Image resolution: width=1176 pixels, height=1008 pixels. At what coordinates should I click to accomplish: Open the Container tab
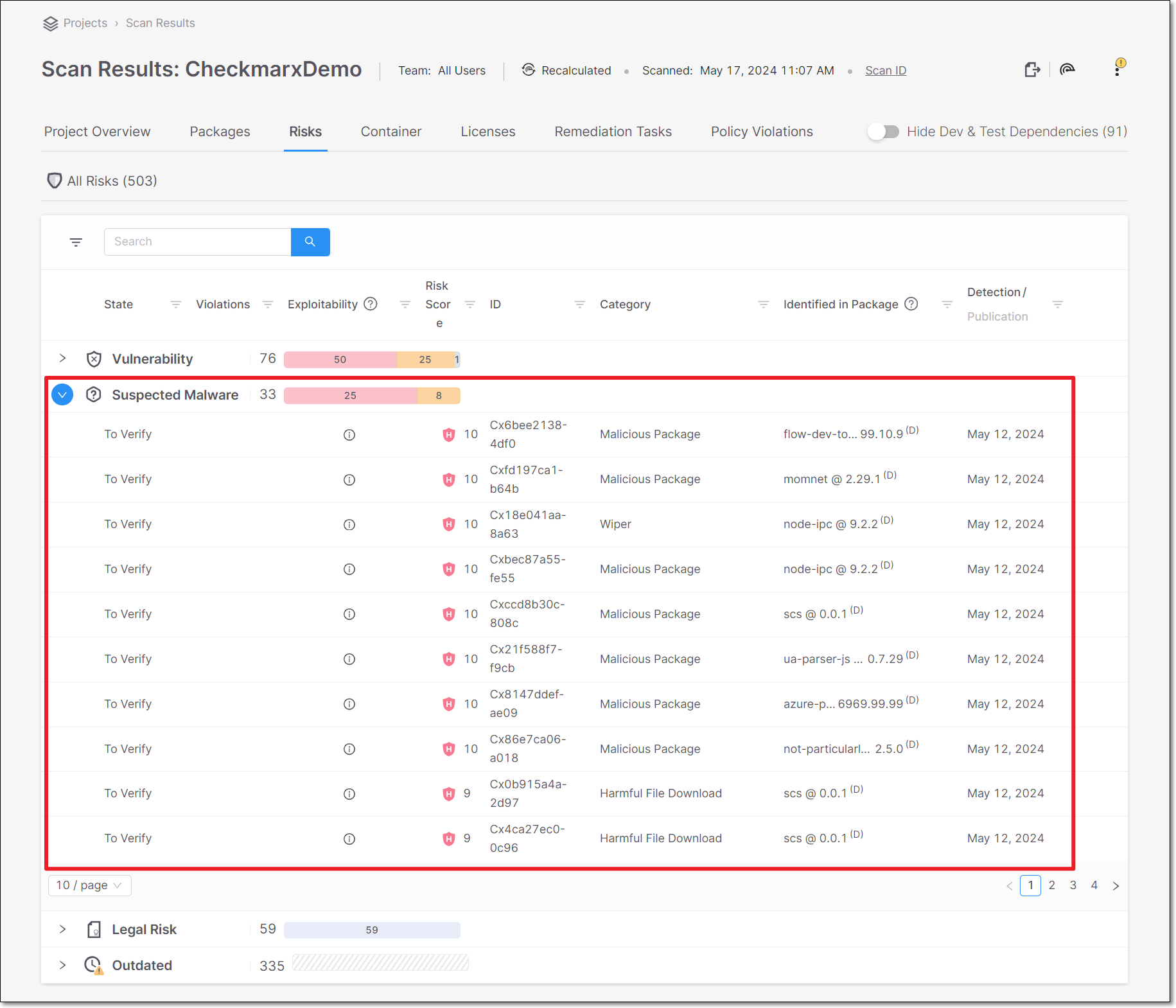[x=391, y=132]
